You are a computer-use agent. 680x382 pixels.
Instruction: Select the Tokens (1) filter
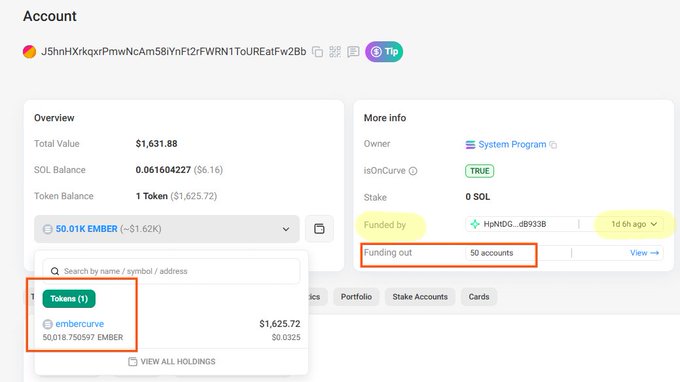coord(69,299)
